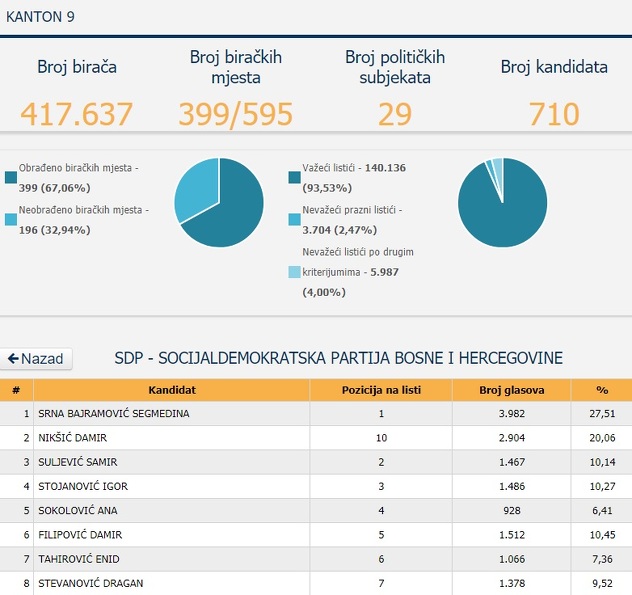Viewport: 632px width, 595px height.
Task: Click the pale blue other-criteria invalid ballots swatch
Action: click(x=294, y=272)
